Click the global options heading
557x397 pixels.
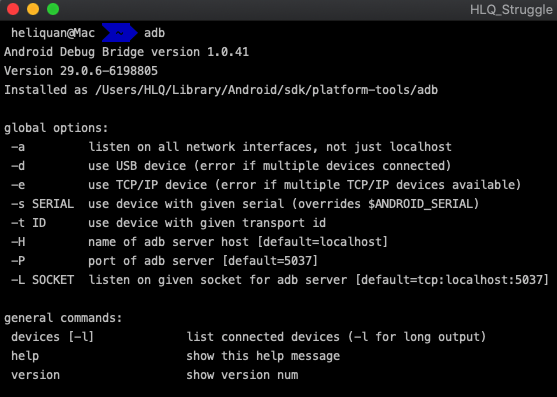click(56, 128)
